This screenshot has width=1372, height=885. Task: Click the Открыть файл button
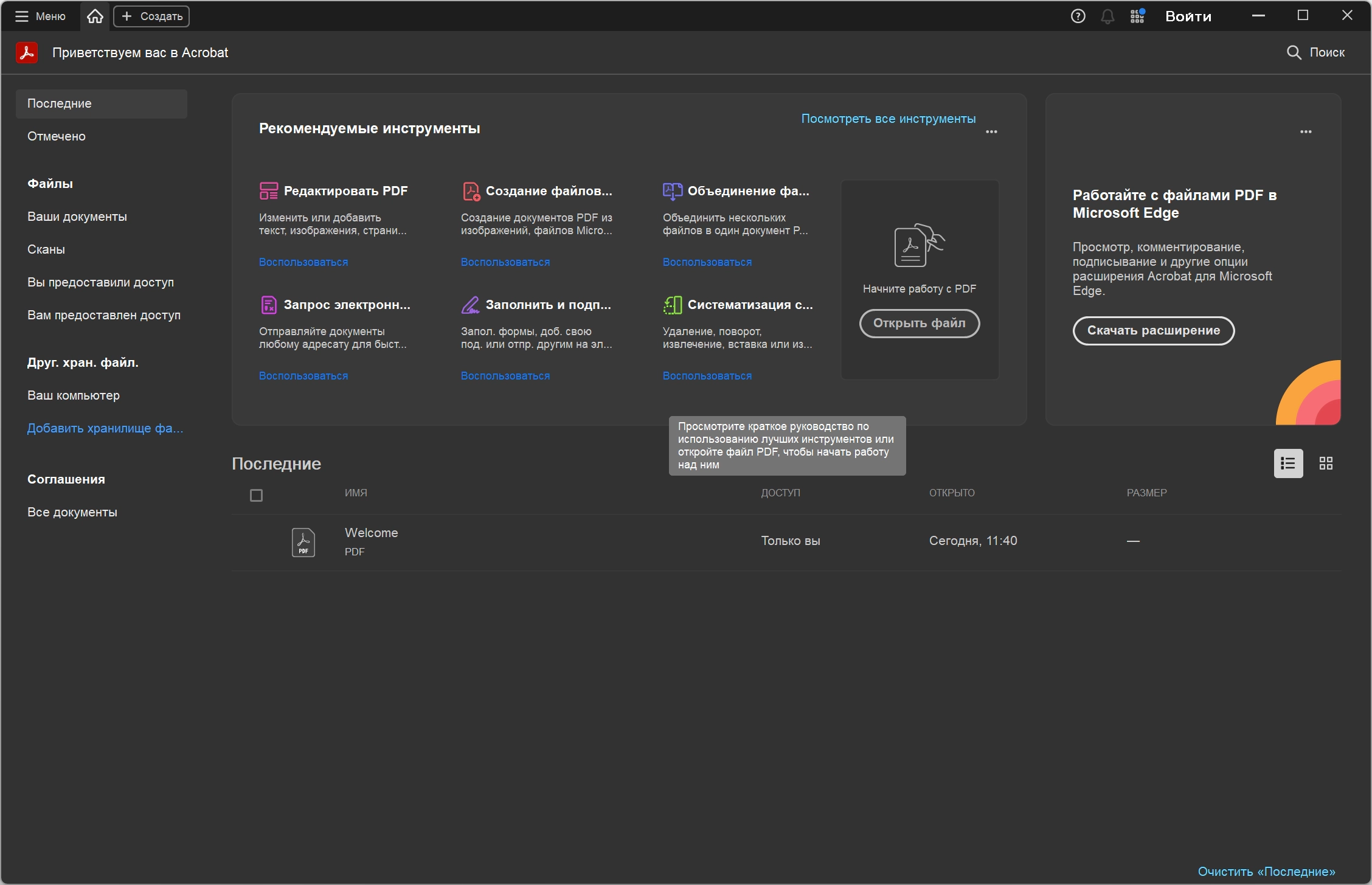tap(919, 323)
